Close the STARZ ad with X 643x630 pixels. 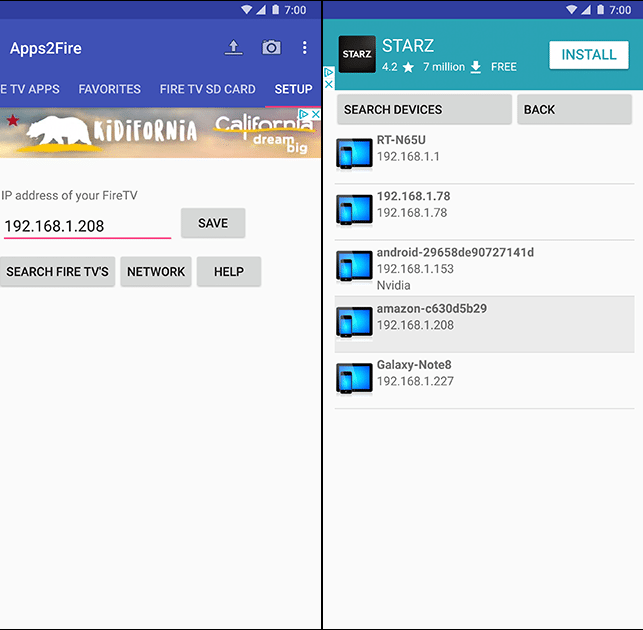(329, 84)
